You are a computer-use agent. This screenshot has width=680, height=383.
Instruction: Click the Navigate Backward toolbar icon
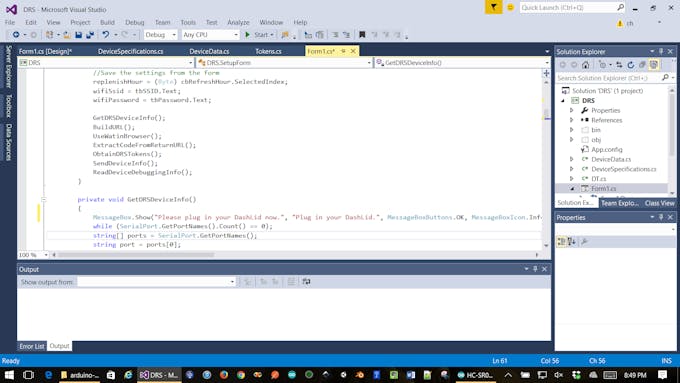tap(16, 35)
